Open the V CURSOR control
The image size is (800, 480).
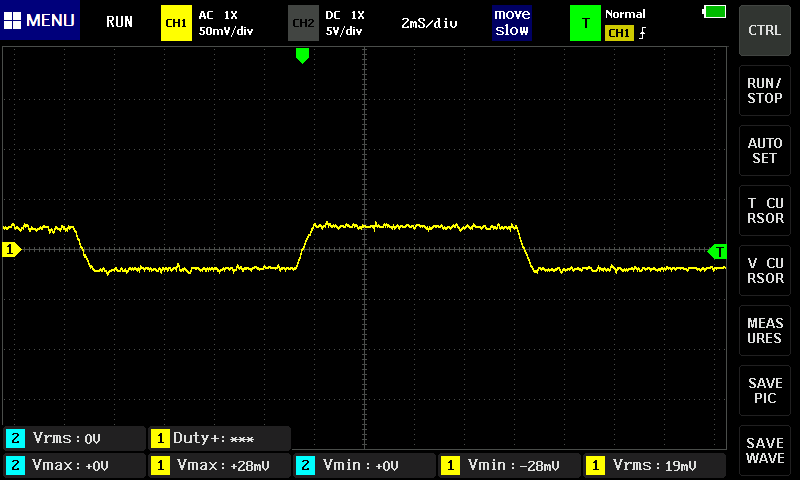pyautogui.click(x=764, y=271)
